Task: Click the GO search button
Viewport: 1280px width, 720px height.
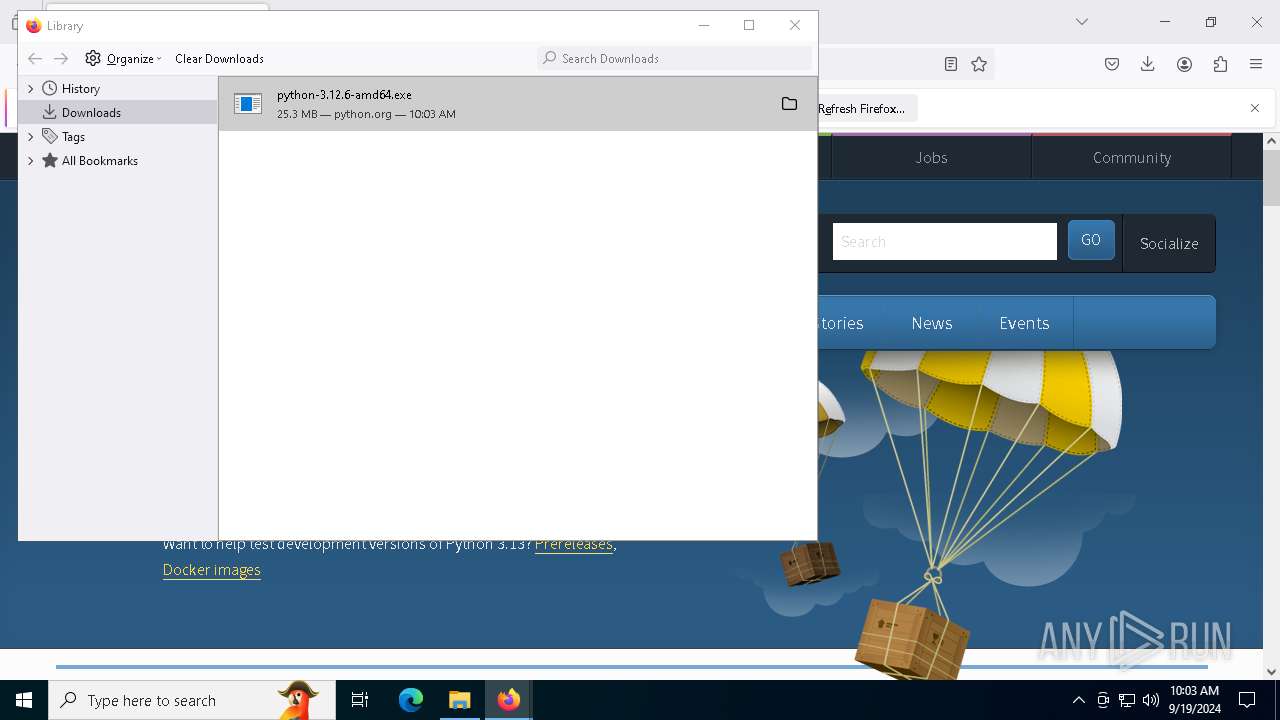Action: point(1091,241)
